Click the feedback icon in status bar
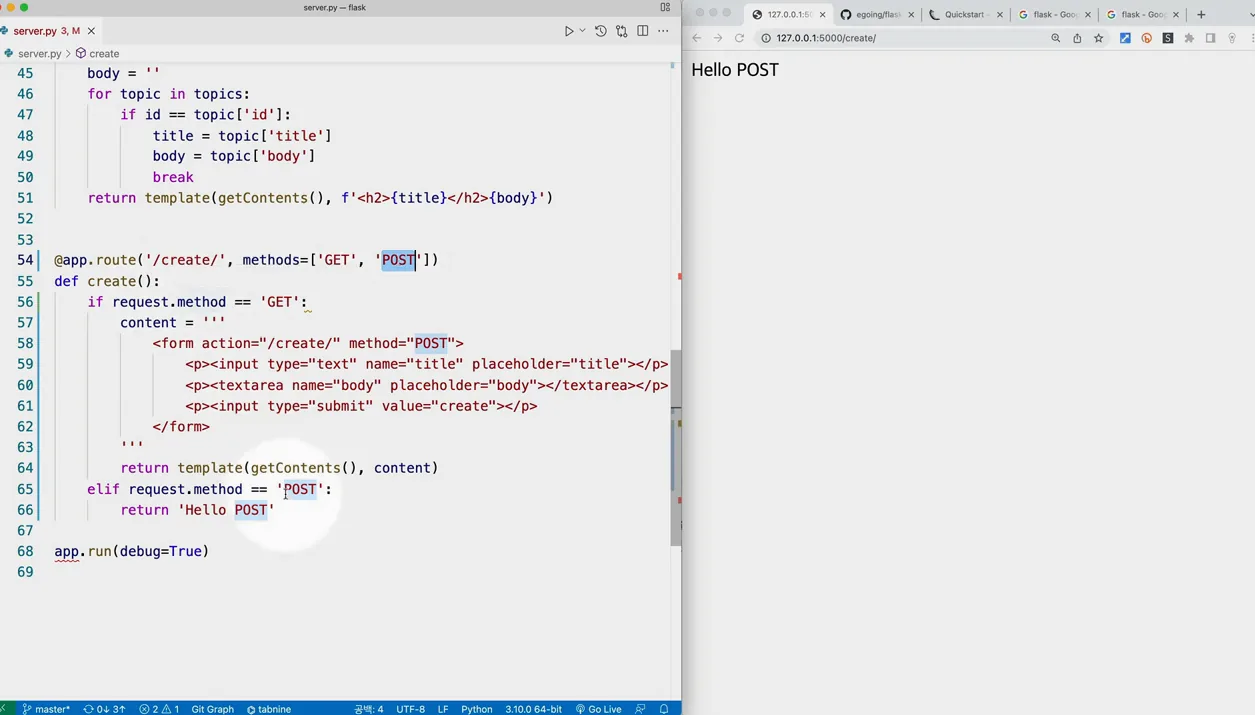Screen dimensions: 1255x715 tap(640, 708)
